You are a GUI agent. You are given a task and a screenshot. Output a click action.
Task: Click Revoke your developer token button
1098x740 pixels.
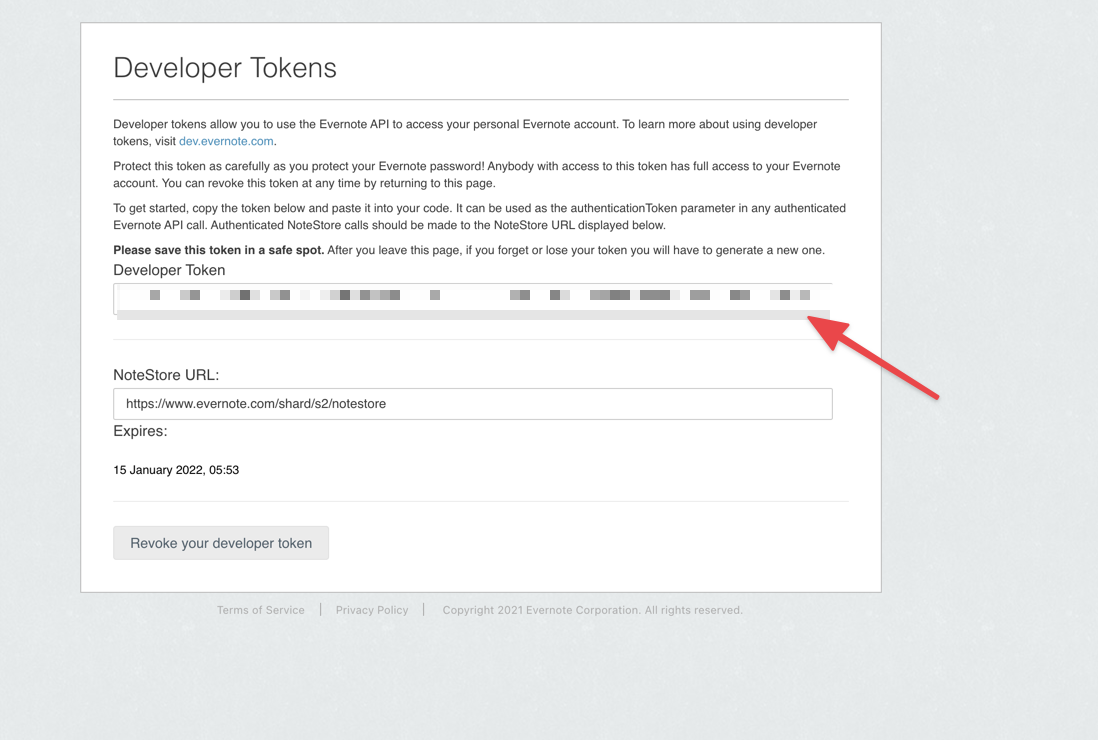[x=221, y=543]
